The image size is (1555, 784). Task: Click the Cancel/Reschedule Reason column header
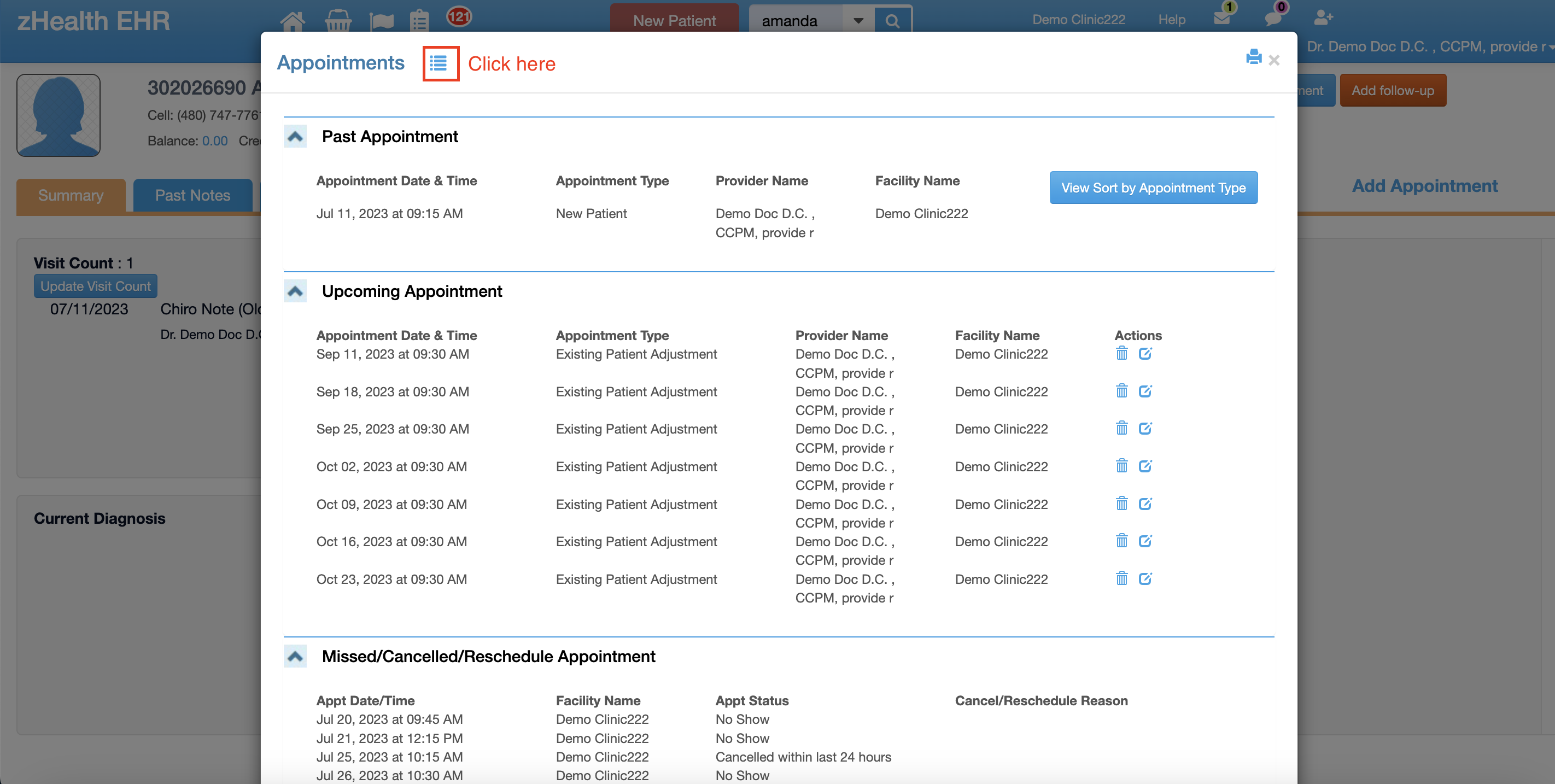(1041, 701)
